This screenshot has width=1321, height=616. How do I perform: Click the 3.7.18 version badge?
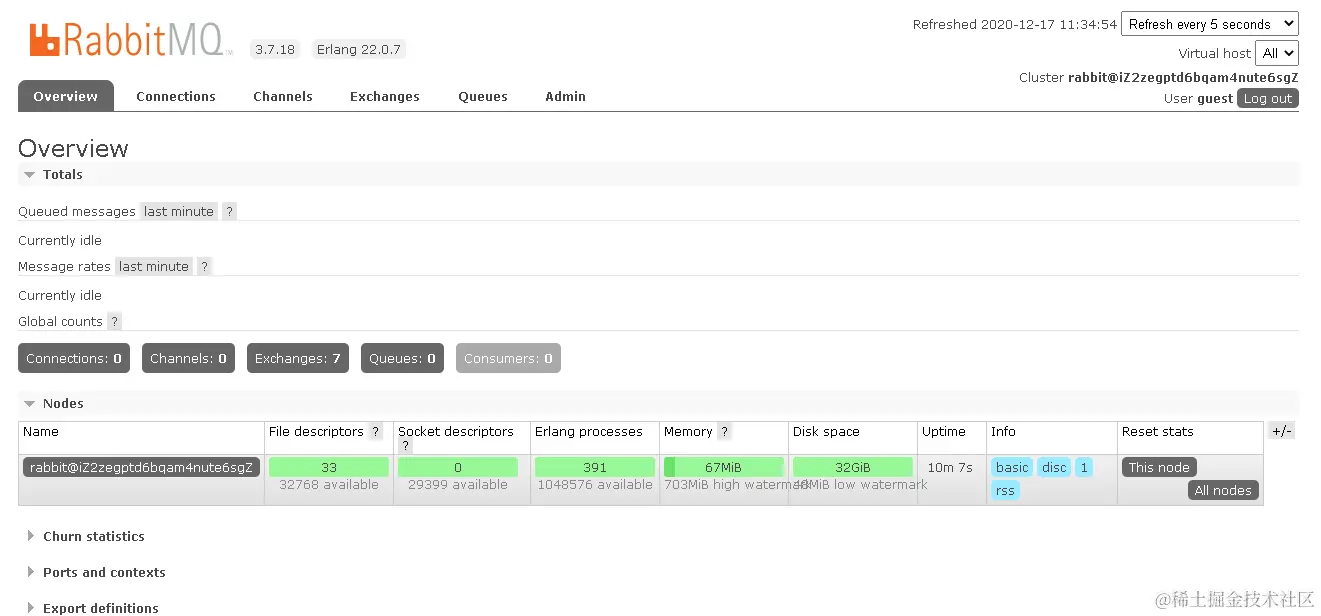point(275,49)
